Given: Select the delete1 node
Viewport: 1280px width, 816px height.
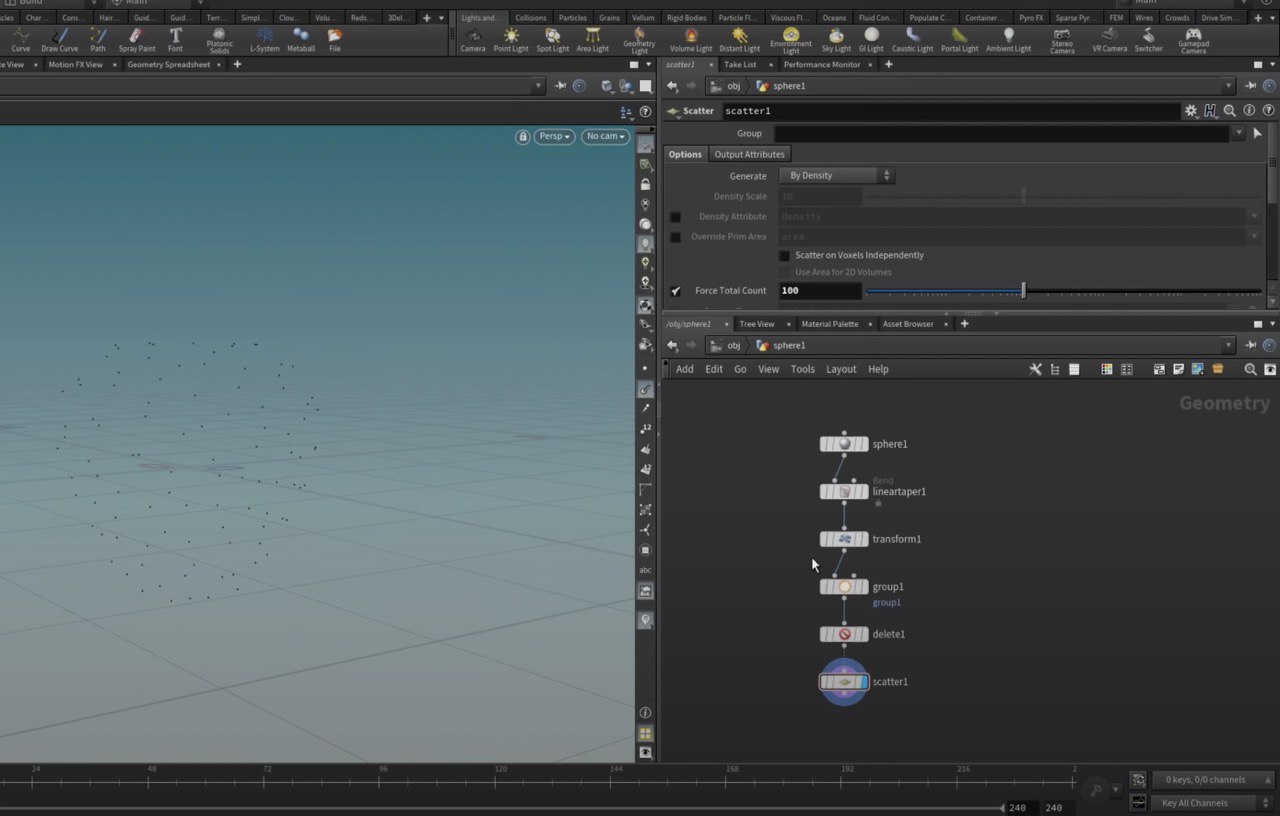Looking at the screenshot, I should [x=844, y=634].
